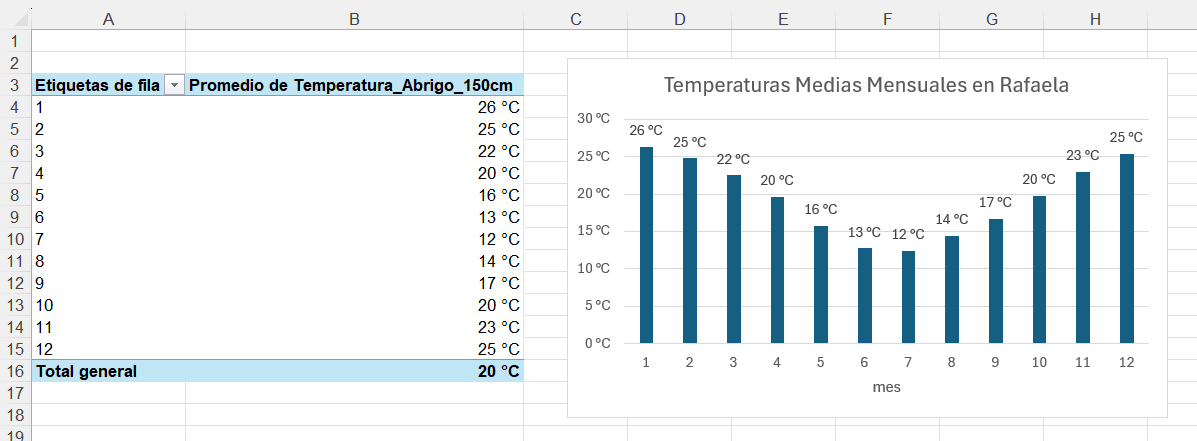Click the chart title Temperaturas Medias Mensuales en Rafaela

tap(866, 85)
